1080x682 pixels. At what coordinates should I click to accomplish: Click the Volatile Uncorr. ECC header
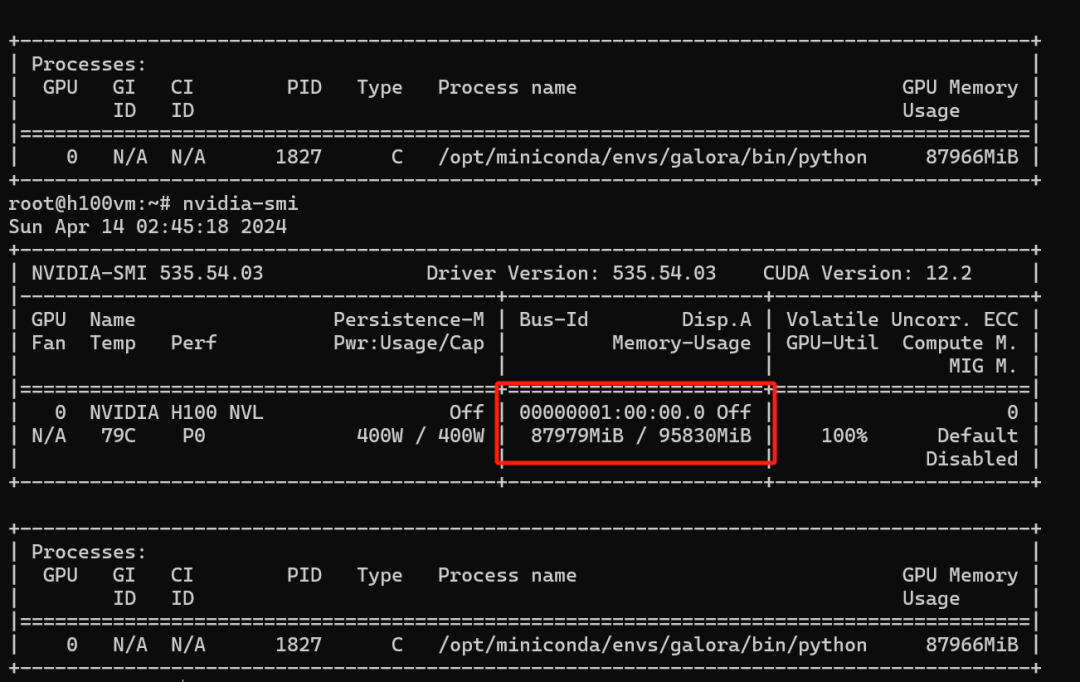point(902,320)
